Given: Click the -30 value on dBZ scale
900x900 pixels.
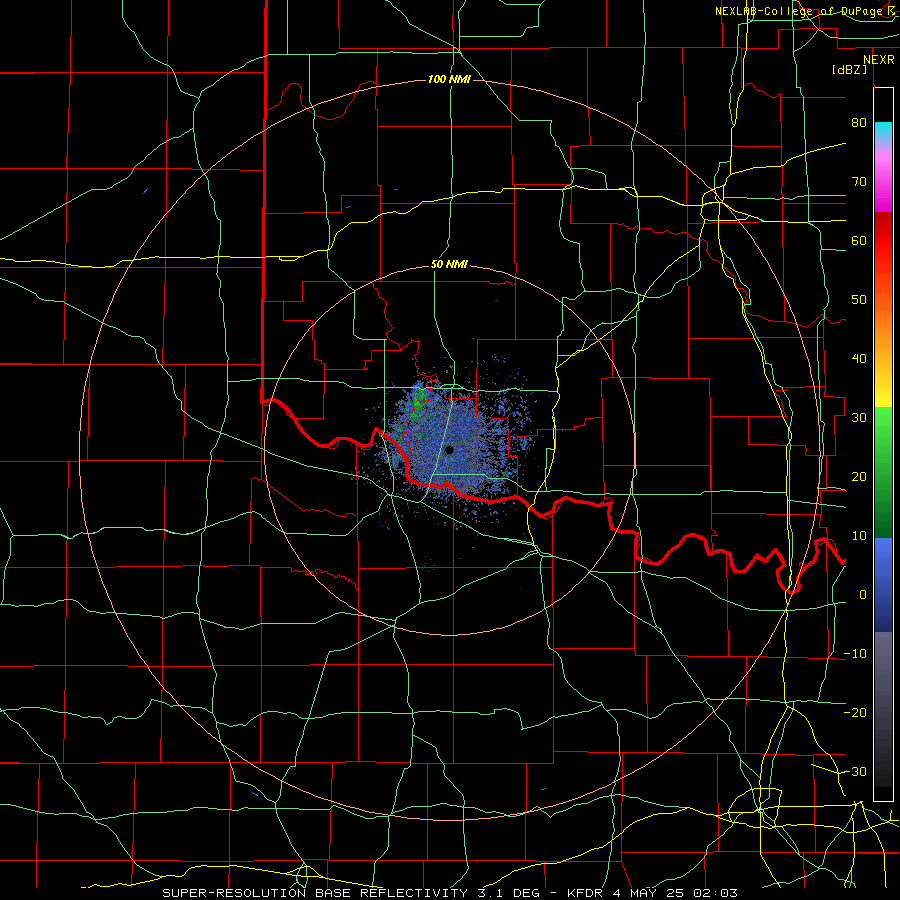Looking at the screenshot, I should 855,771.
